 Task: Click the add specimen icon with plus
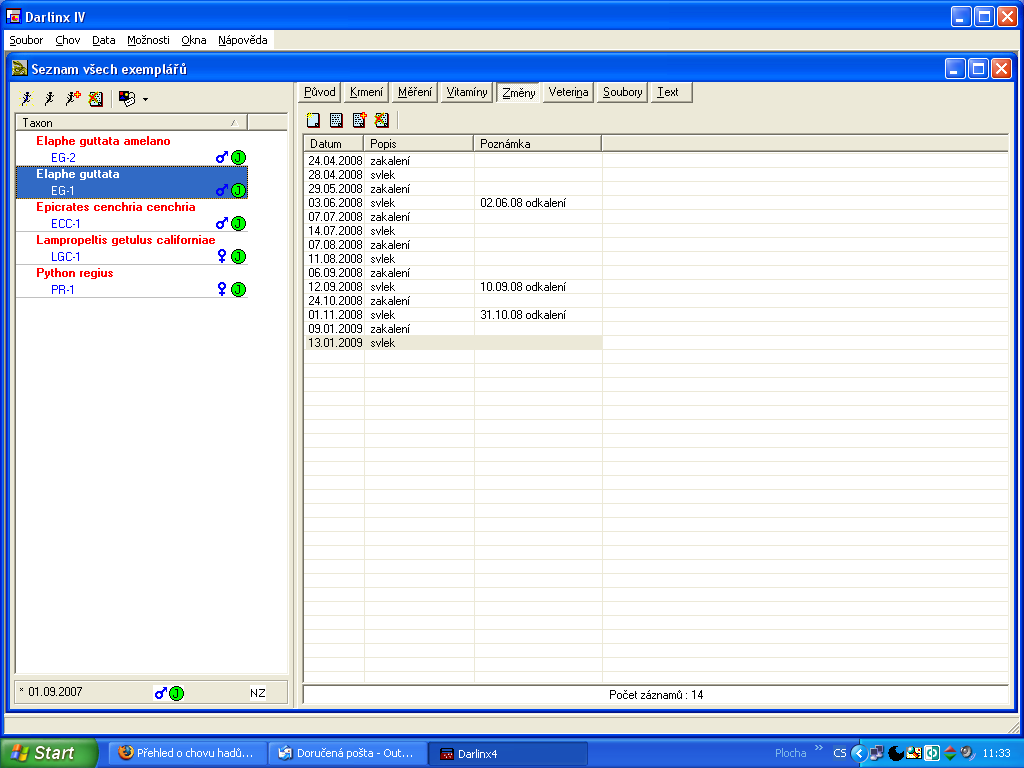(72, 98)
